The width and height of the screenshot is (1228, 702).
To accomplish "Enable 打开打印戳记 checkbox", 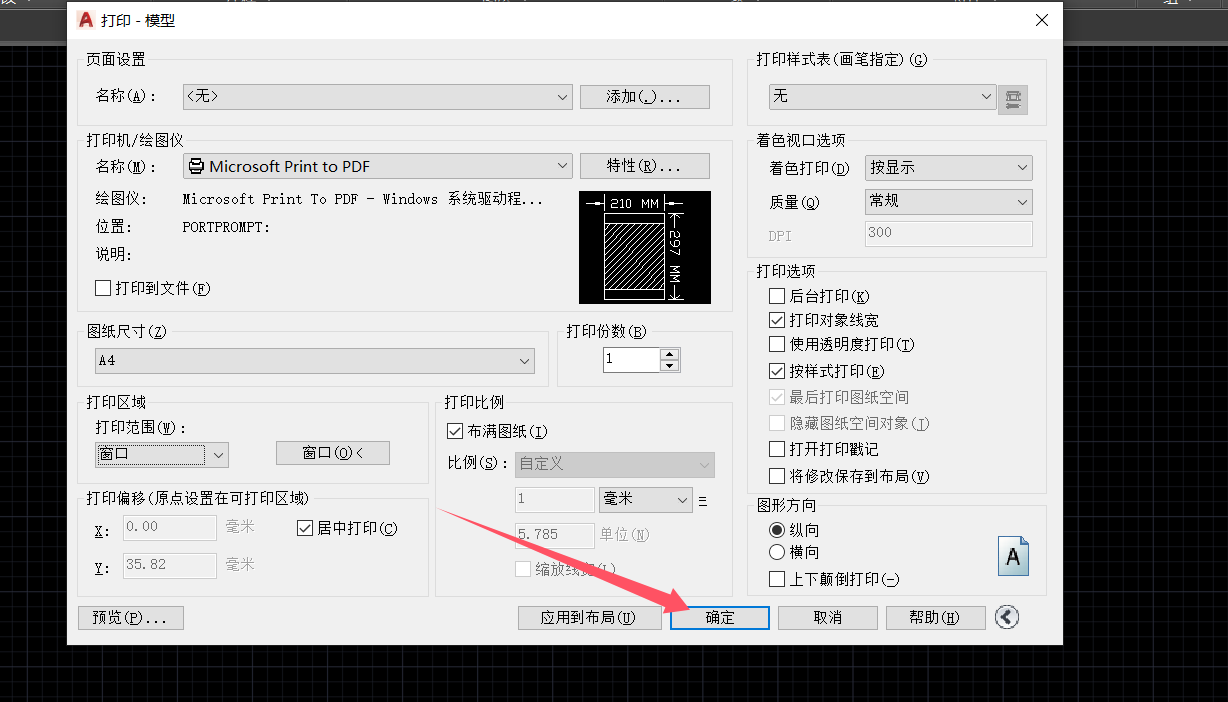I will coord(777,449).
